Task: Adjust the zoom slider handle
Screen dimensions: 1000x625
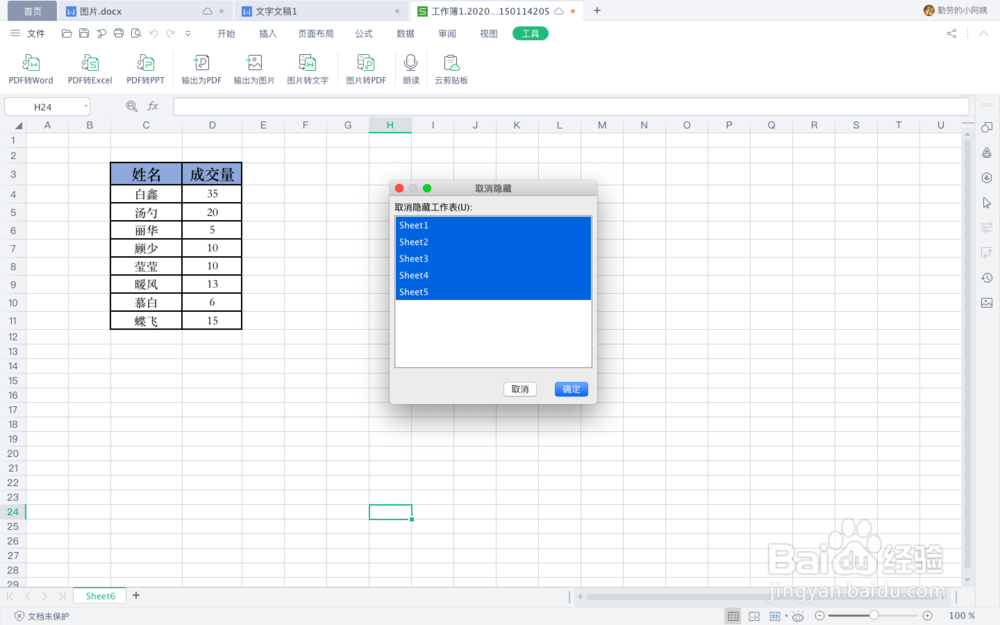Action: [x=874, y=615]
